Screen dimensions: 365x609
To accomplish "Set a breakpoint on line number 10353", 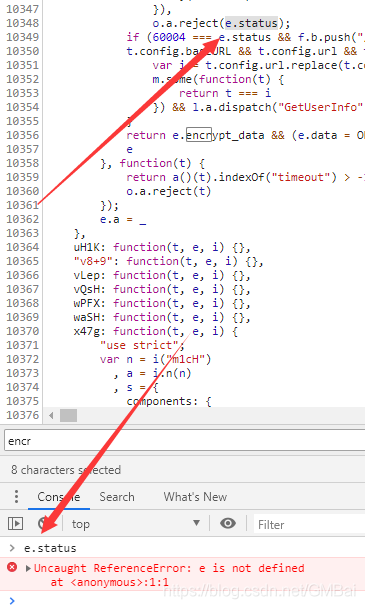I will [x=23, y=93].
